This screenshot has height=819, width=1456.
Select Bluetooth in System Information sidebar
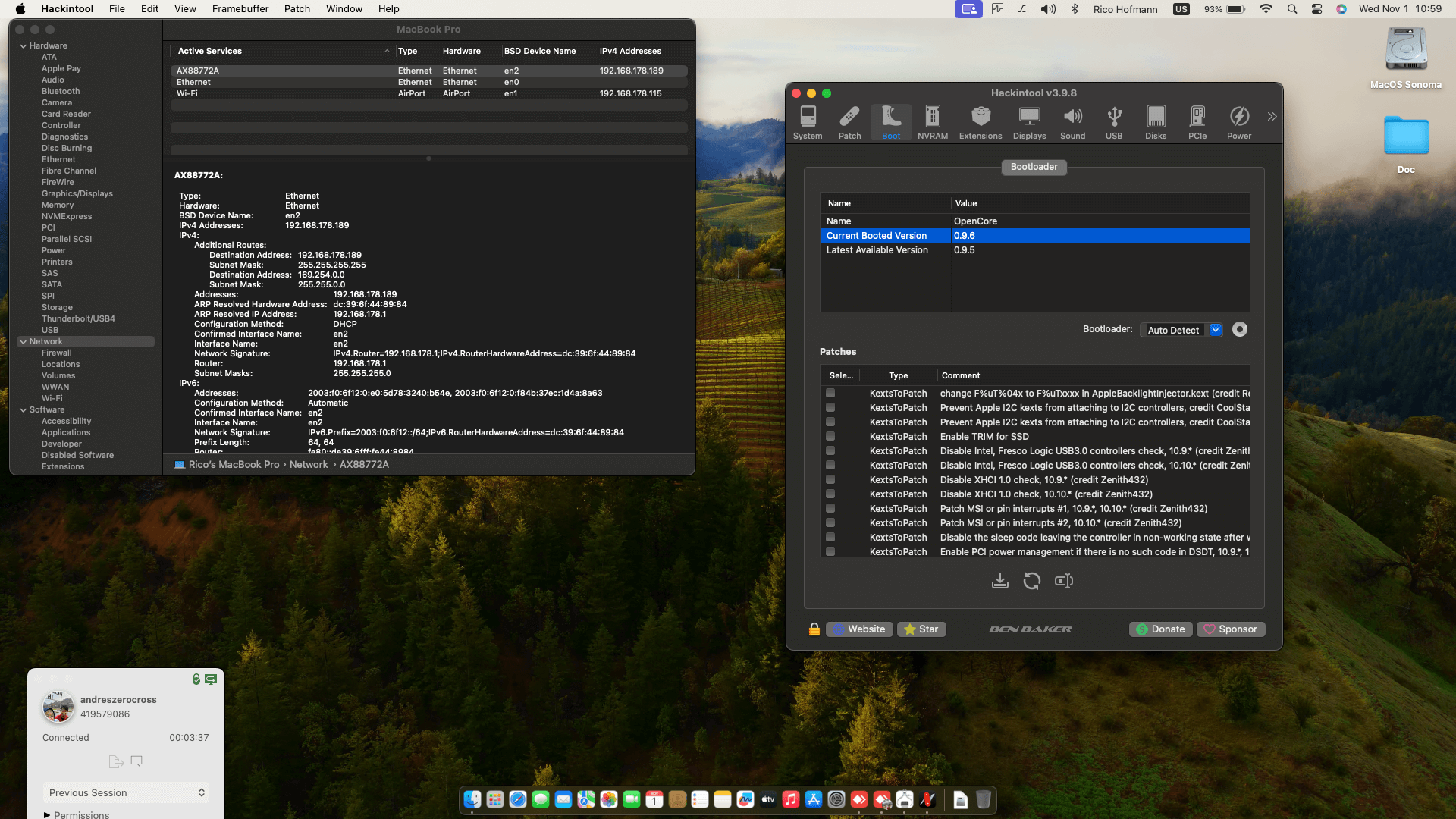(61, 91)
